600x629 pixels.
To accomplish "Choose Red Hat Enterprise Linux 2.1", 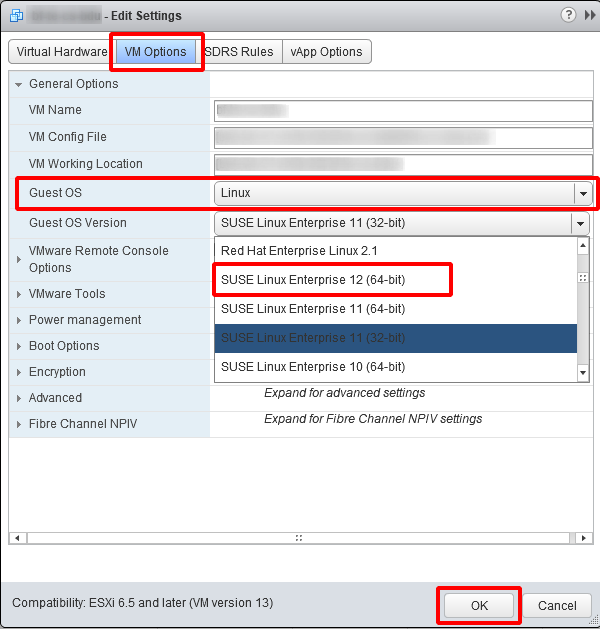I will click(395, 251).
